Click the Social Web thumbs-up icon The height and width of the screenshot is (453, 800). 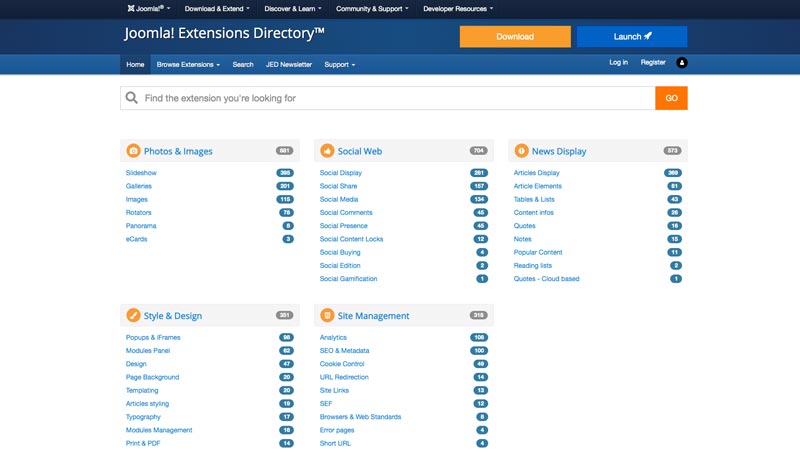[327, 151]
